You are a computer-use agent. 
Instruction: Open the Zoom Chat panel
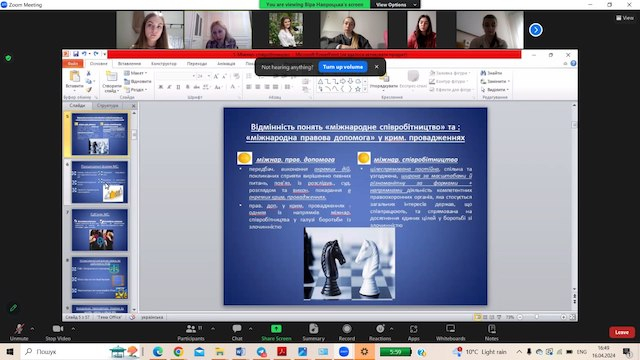click(237, 332)
